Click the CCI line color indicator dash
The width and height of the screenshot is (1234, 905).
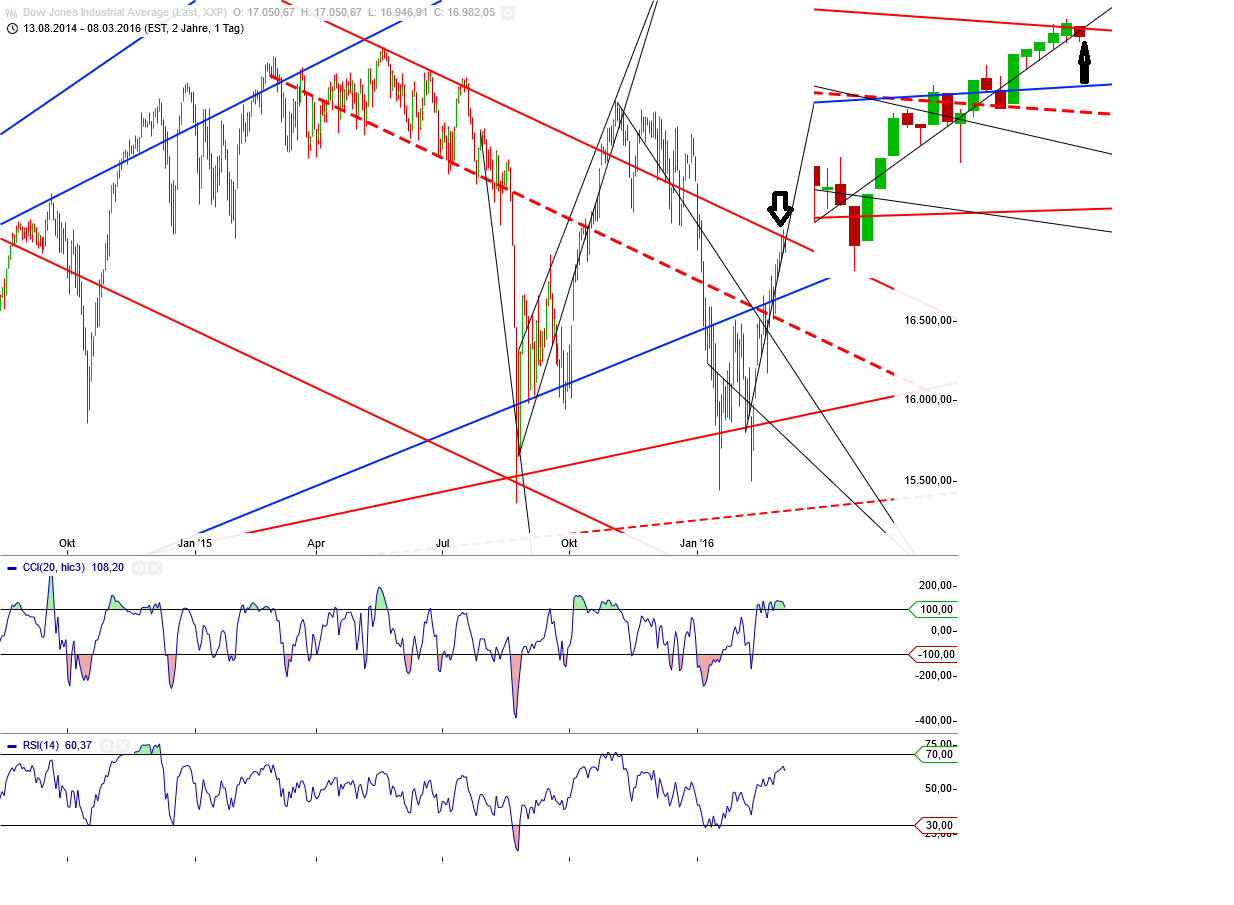tap(11, 567)
